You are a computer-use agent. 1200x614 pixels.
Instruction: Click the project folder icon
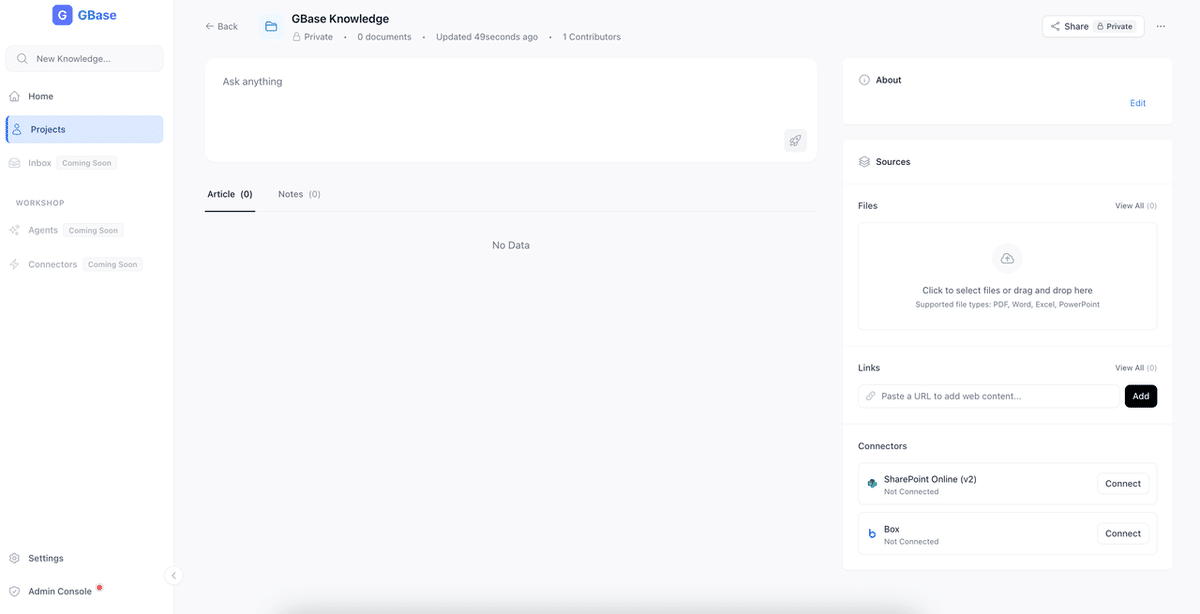[271, 27]
